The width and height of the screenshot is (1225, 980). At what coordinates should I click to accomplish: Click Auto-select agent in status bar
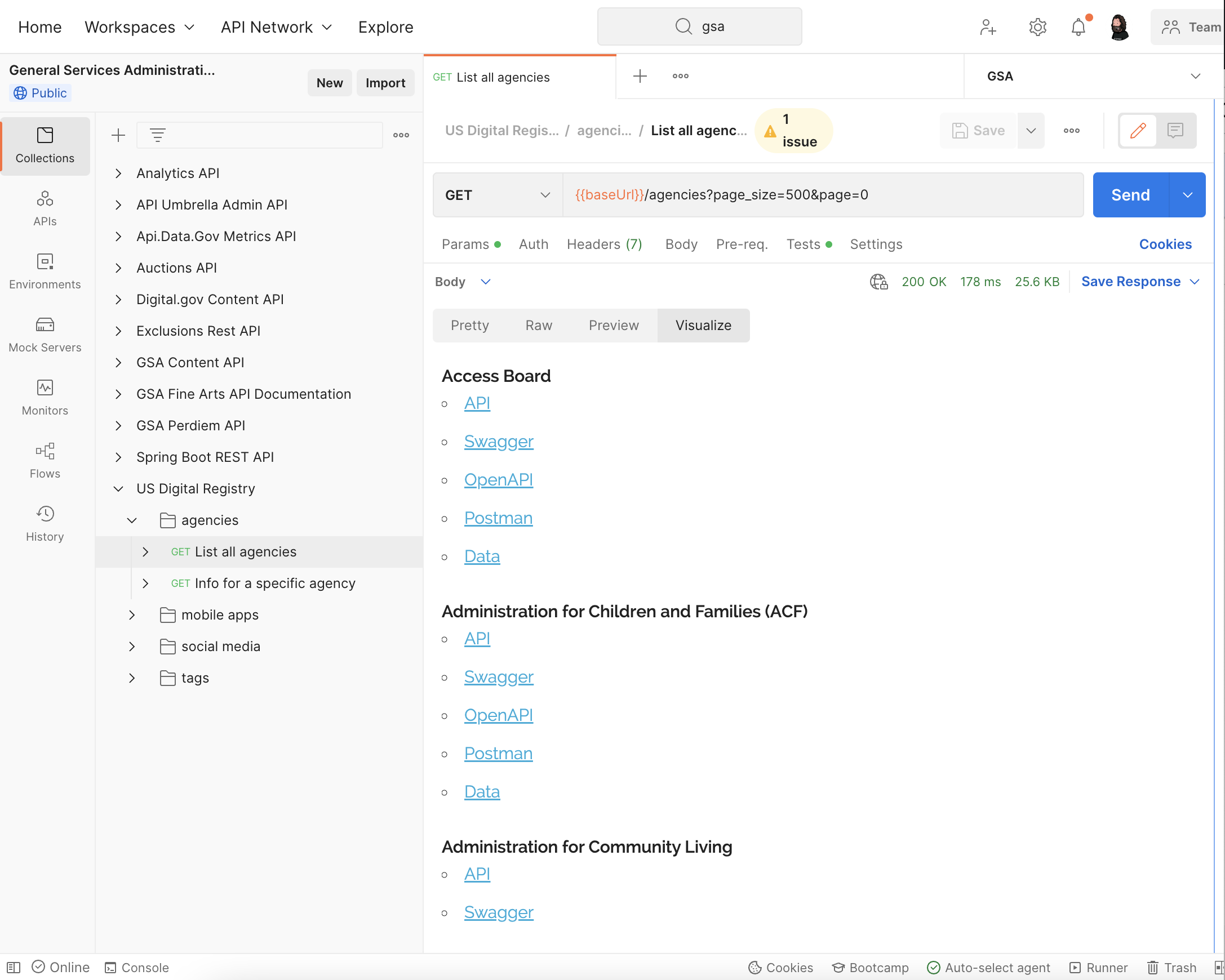pos(989,968)
